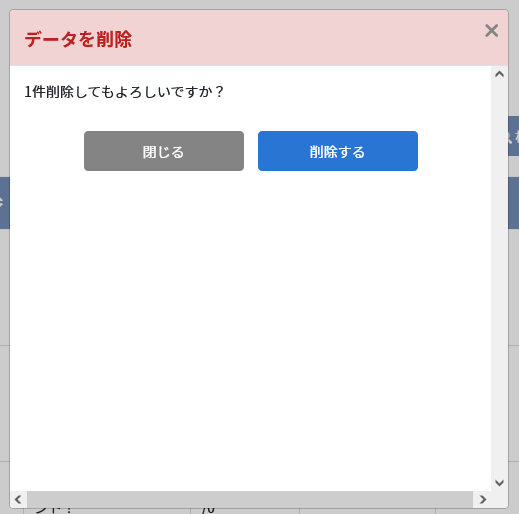519x514 pixels.
Task: Click the corner box where both scrollbars meet
Action: pos(499,499)
